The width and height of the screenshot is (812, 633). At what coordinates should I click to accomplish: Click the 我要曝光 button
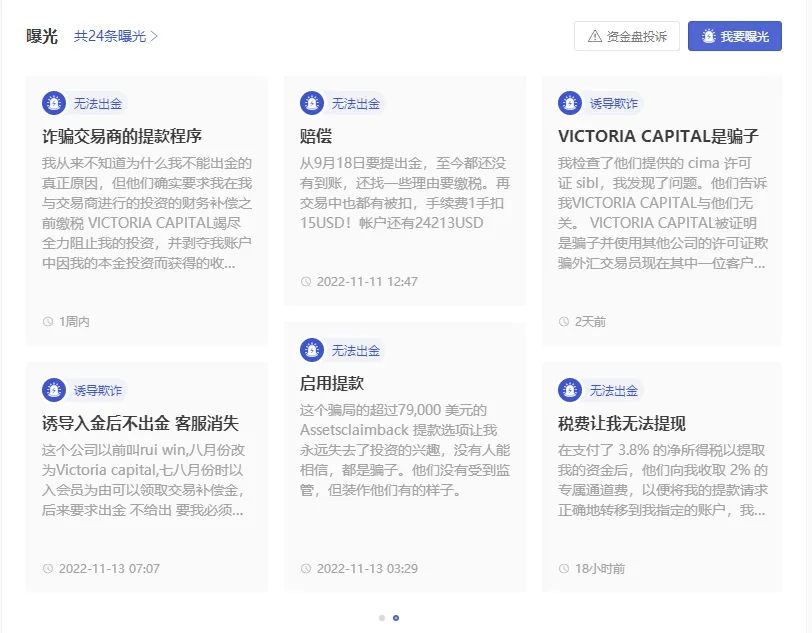(734, 36)
